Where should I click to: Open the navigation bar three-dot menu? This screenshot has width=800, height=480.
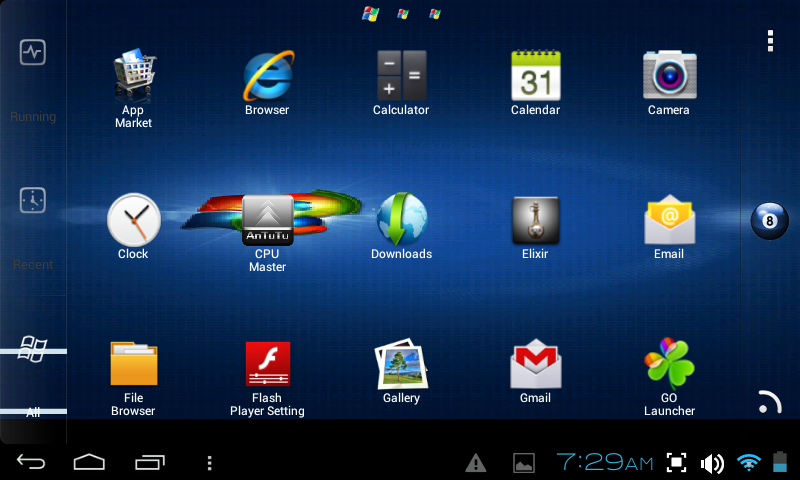pyautogui.click(x=209, y=463)
